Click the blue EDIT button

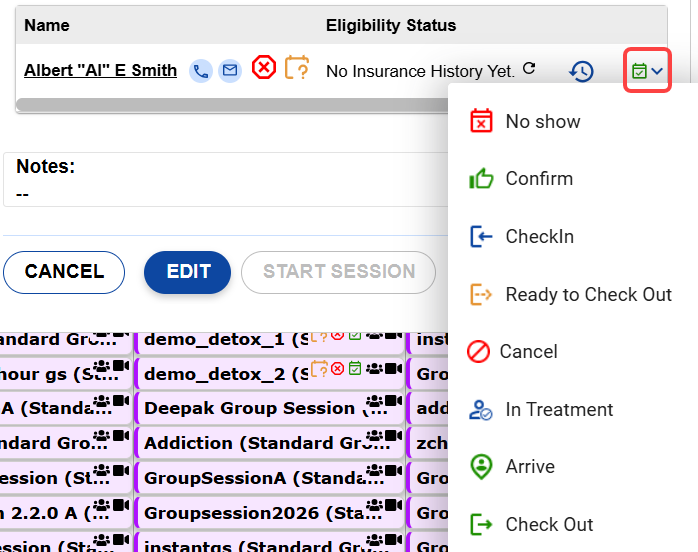click(x=188, y=272)
